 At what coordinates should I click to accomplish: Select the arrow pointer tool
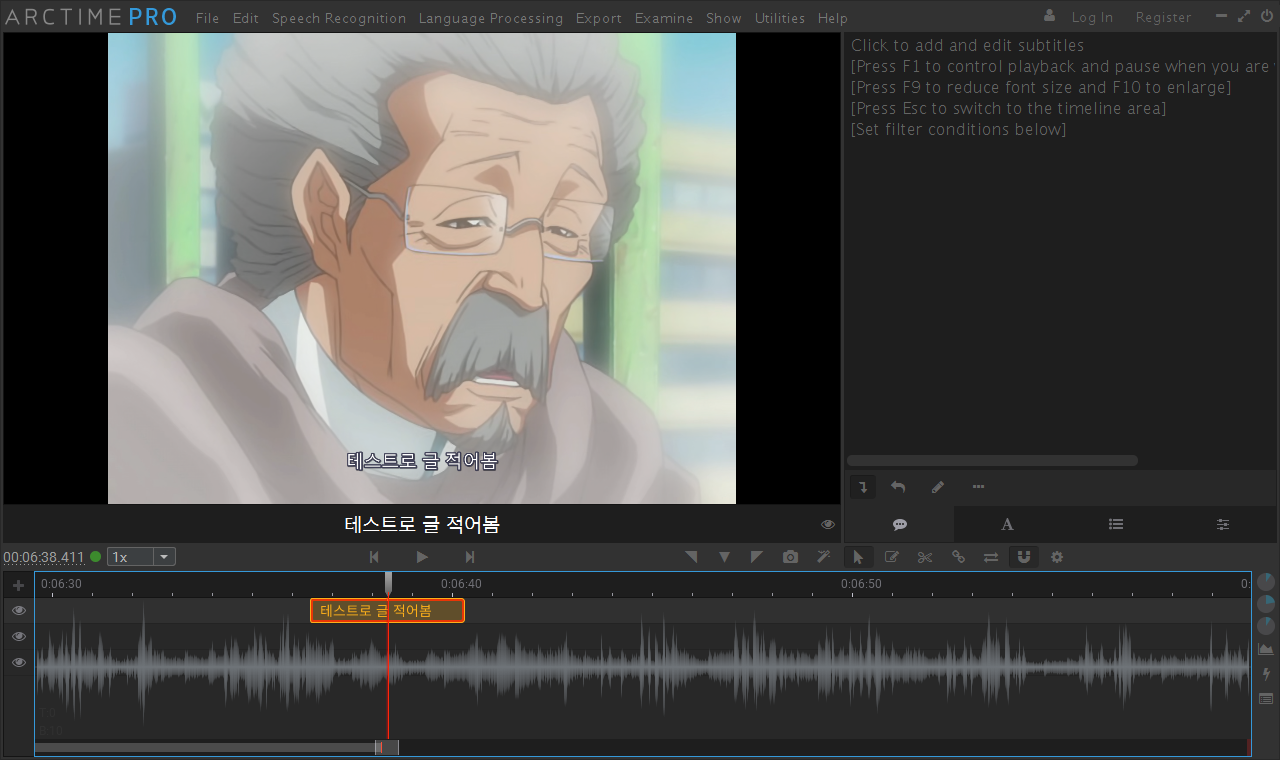[x=858, y=557]
